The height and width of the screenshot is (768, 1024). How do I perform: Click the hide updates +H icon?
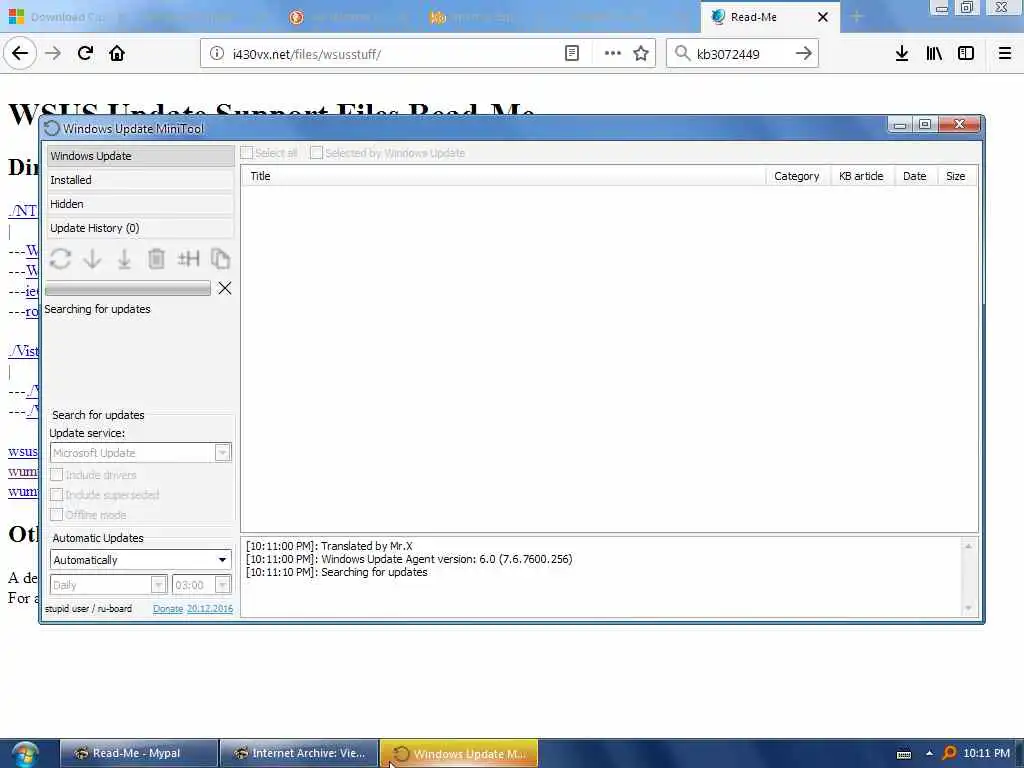pos(188,259)
